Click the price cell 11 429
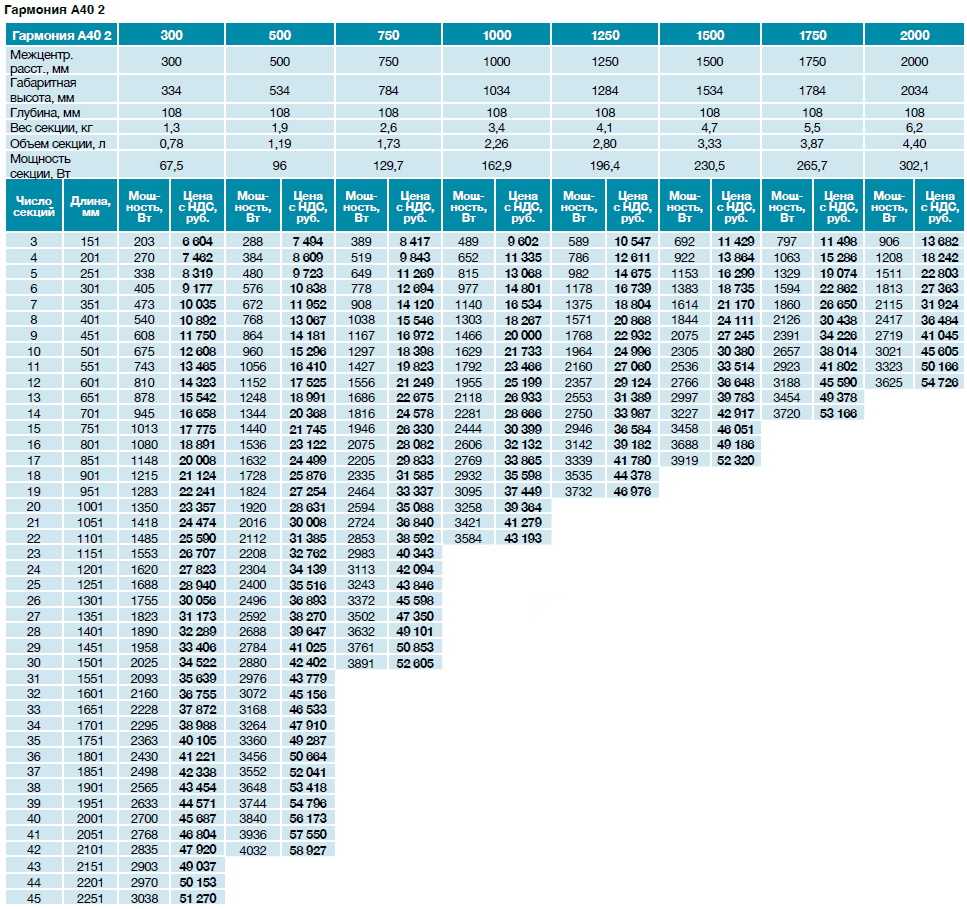 [736, 242]
